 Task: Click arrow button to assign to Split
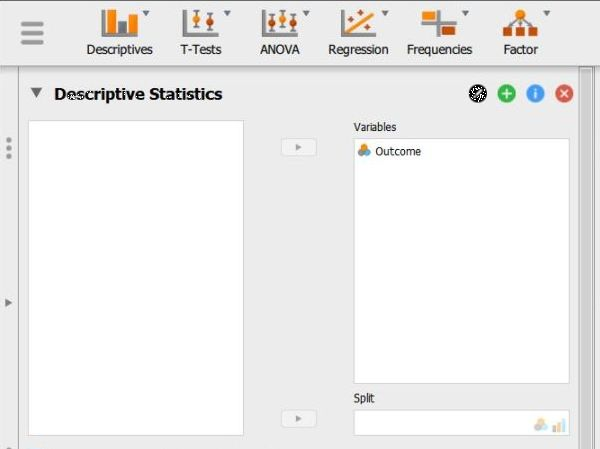tap(298, 418)
